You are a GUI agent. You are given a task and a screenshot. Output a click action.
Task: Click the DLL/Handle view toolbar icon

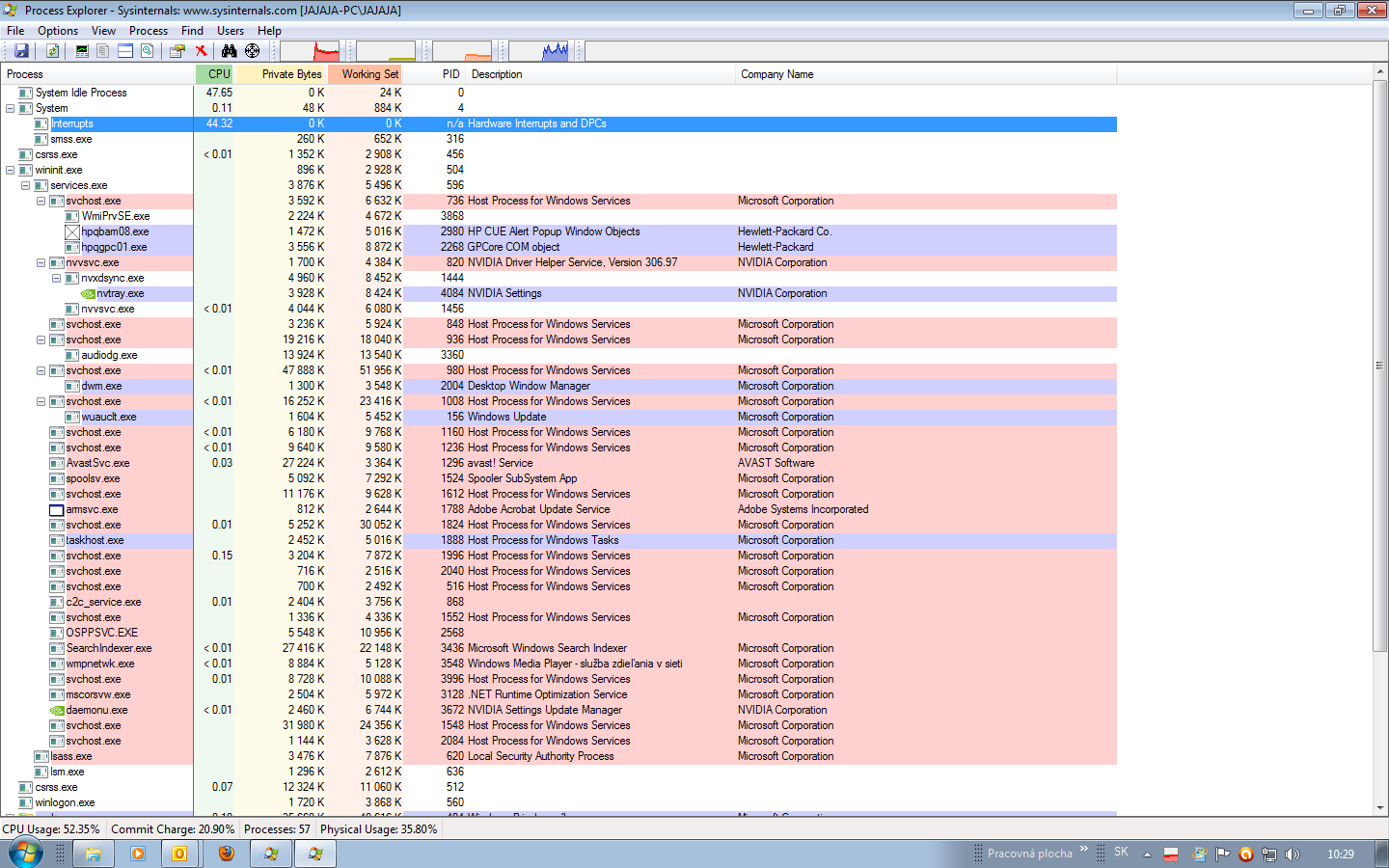(x=147, y=51)
